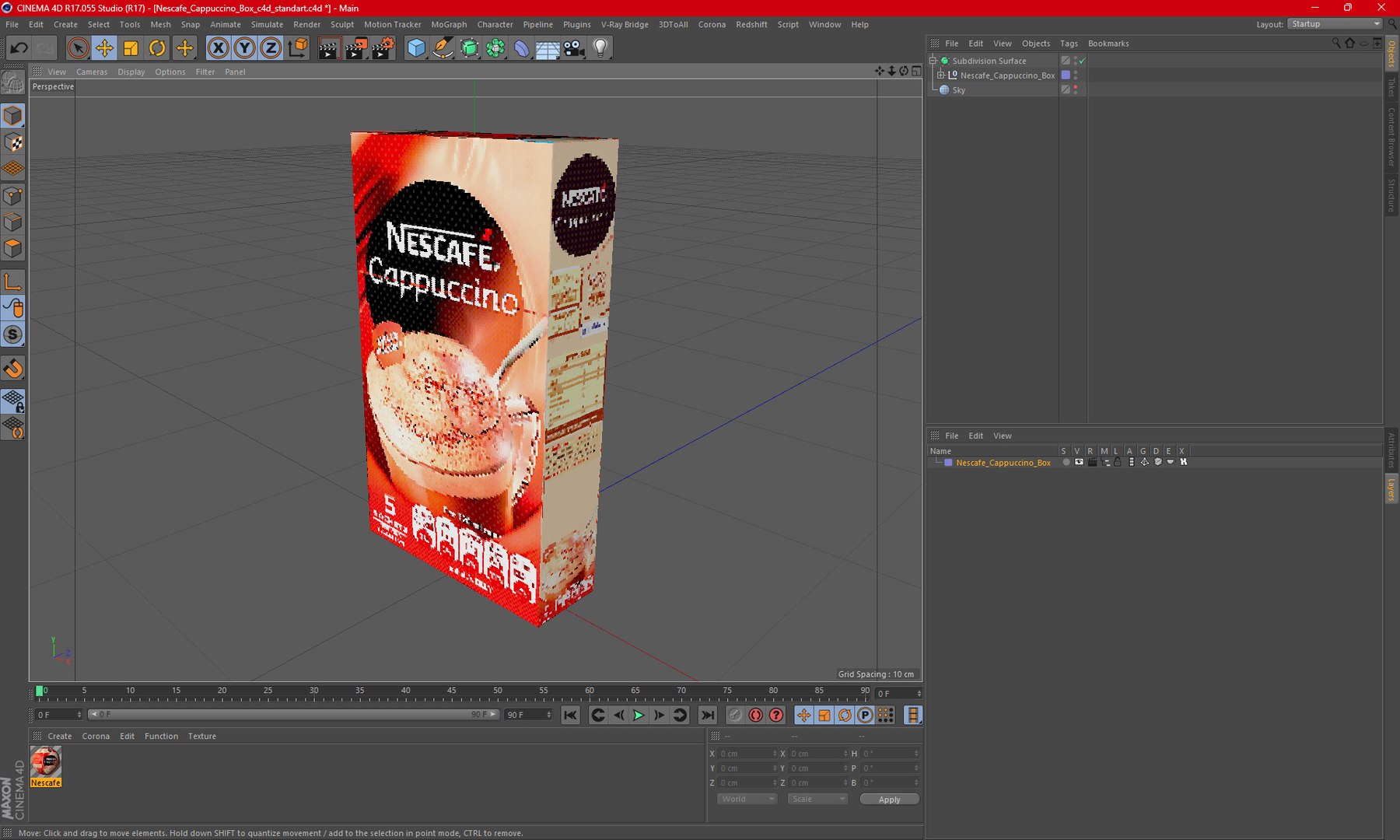Play the animation forward
The height and width of the screenshot is (840, 1400).
click(639, 715)
